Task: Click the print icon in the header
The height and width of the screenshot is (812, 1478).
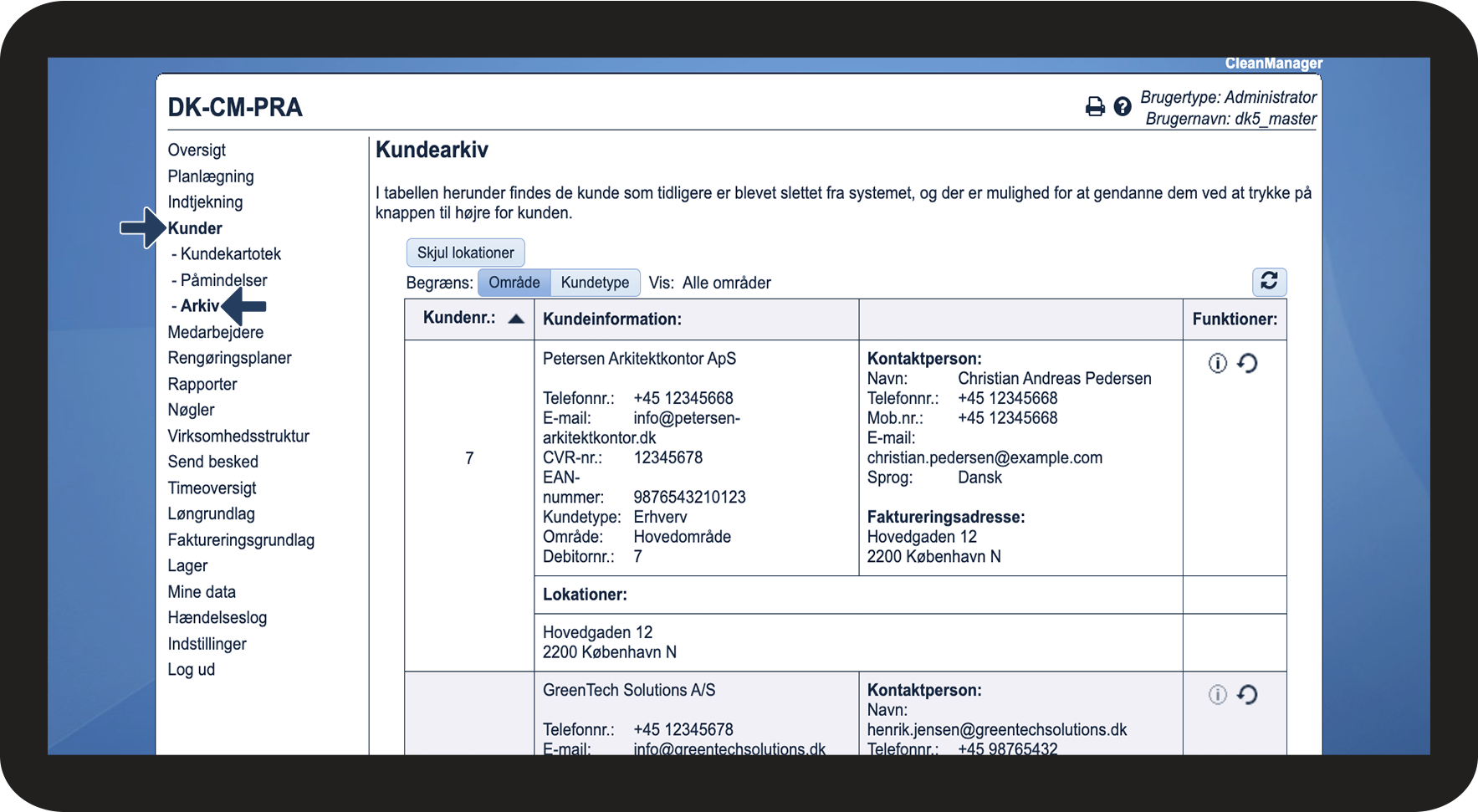Action: point(1094,107)
